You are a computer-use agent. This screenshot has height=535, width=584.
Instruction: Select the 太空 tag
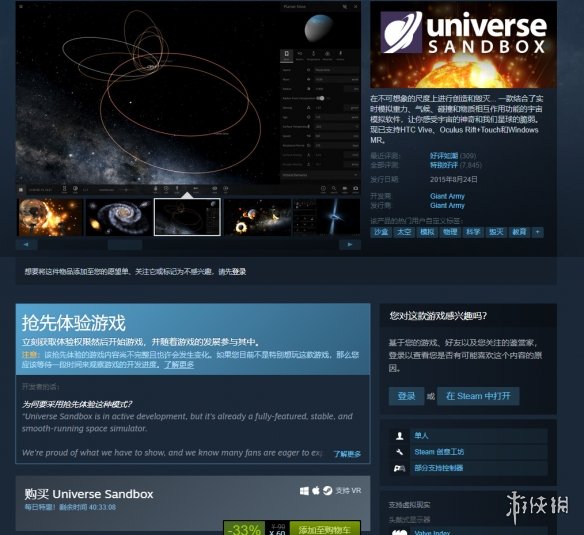pyautogui.click(x=404, y=232)
